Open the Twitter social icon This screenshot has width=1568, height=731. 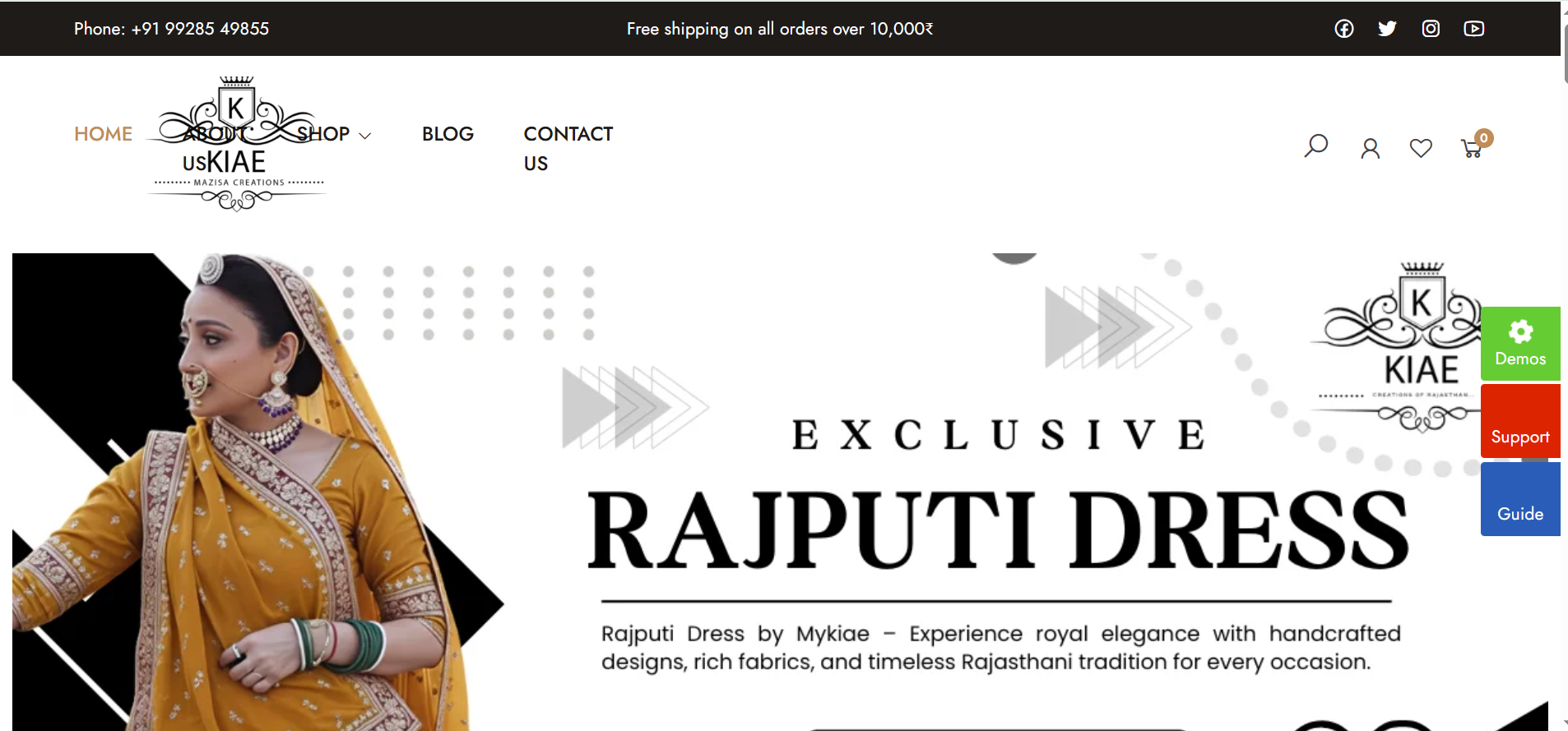coord(1387,29)
